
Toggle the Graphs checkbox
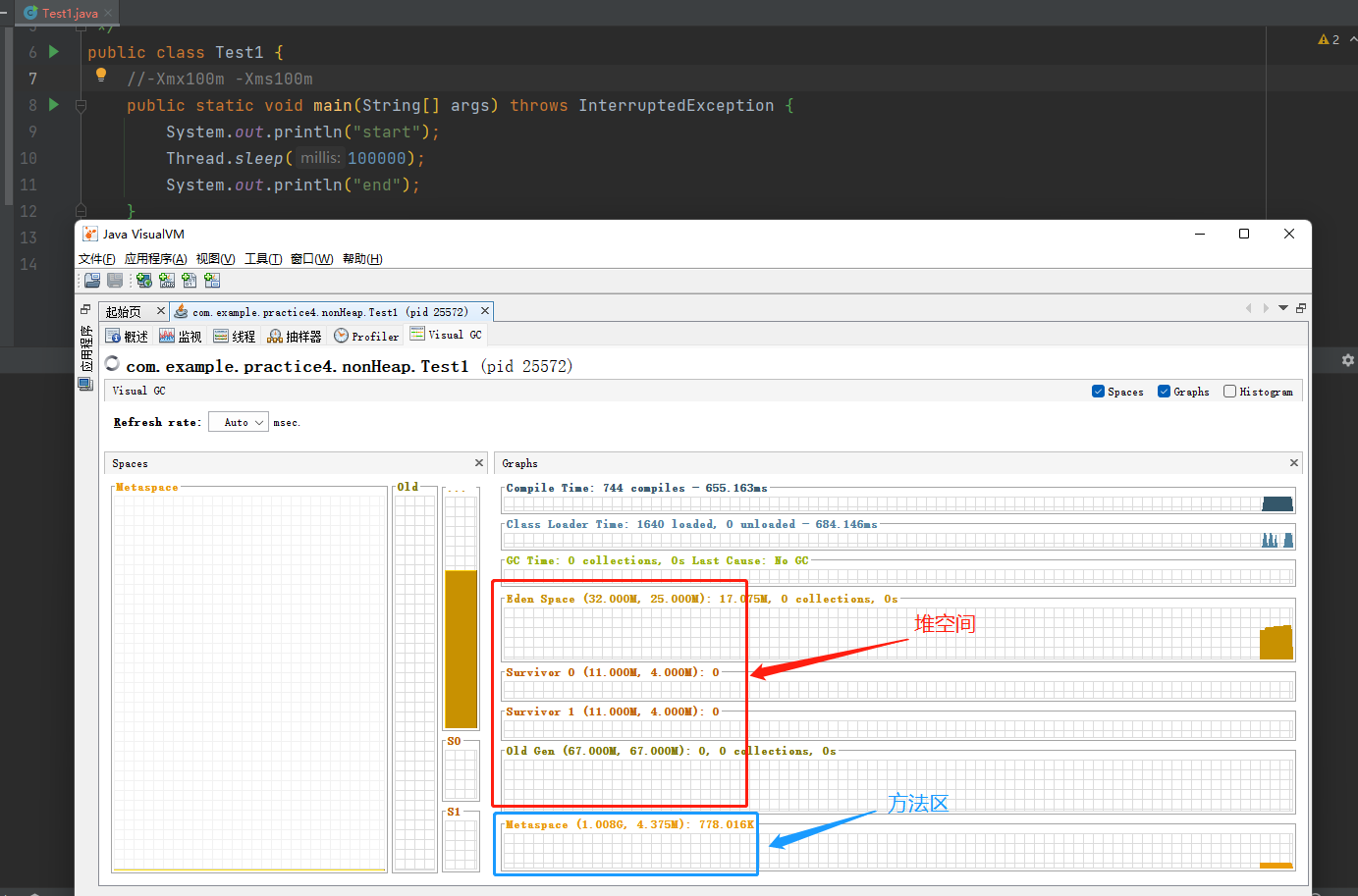tap(1164, 392)
